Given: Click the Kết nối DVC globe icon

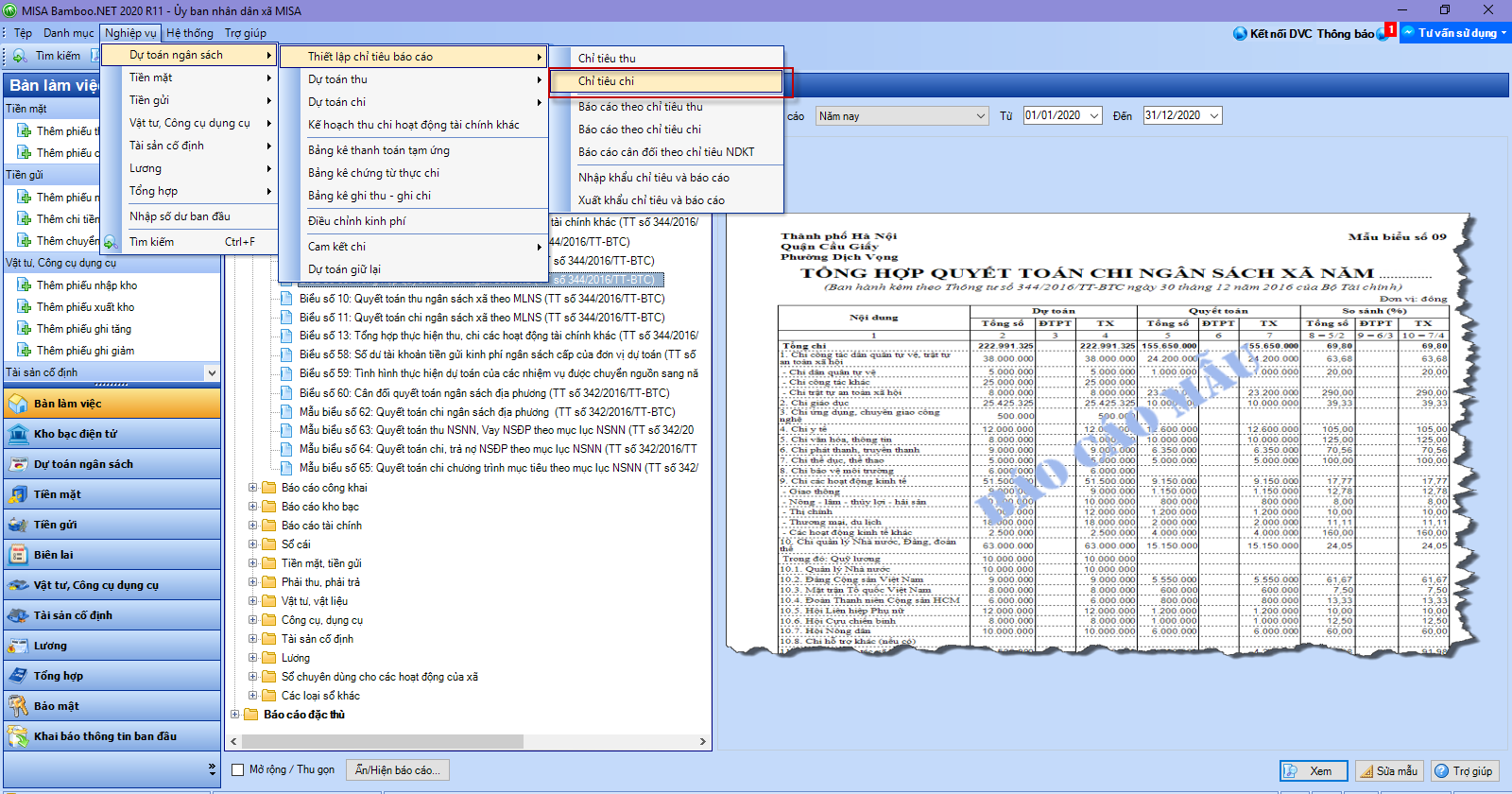Looking at the screenshot, I should pos(1240,33).
